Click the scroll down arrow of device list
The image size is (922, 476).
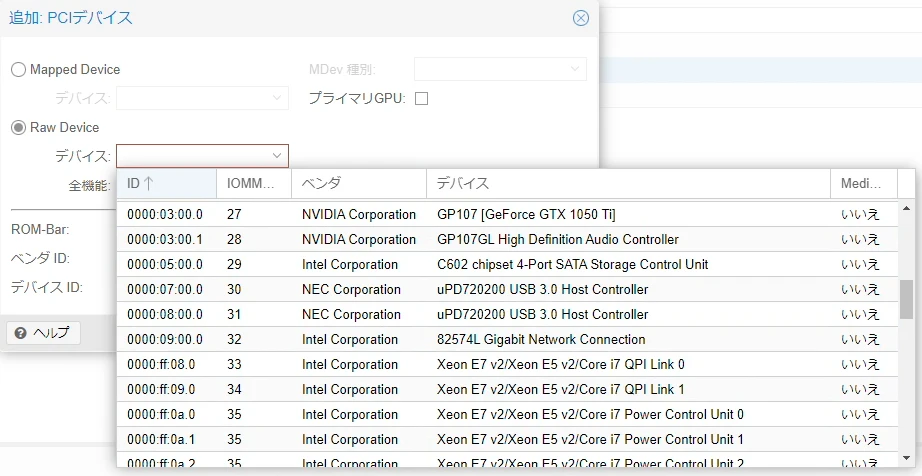[906, 458]
